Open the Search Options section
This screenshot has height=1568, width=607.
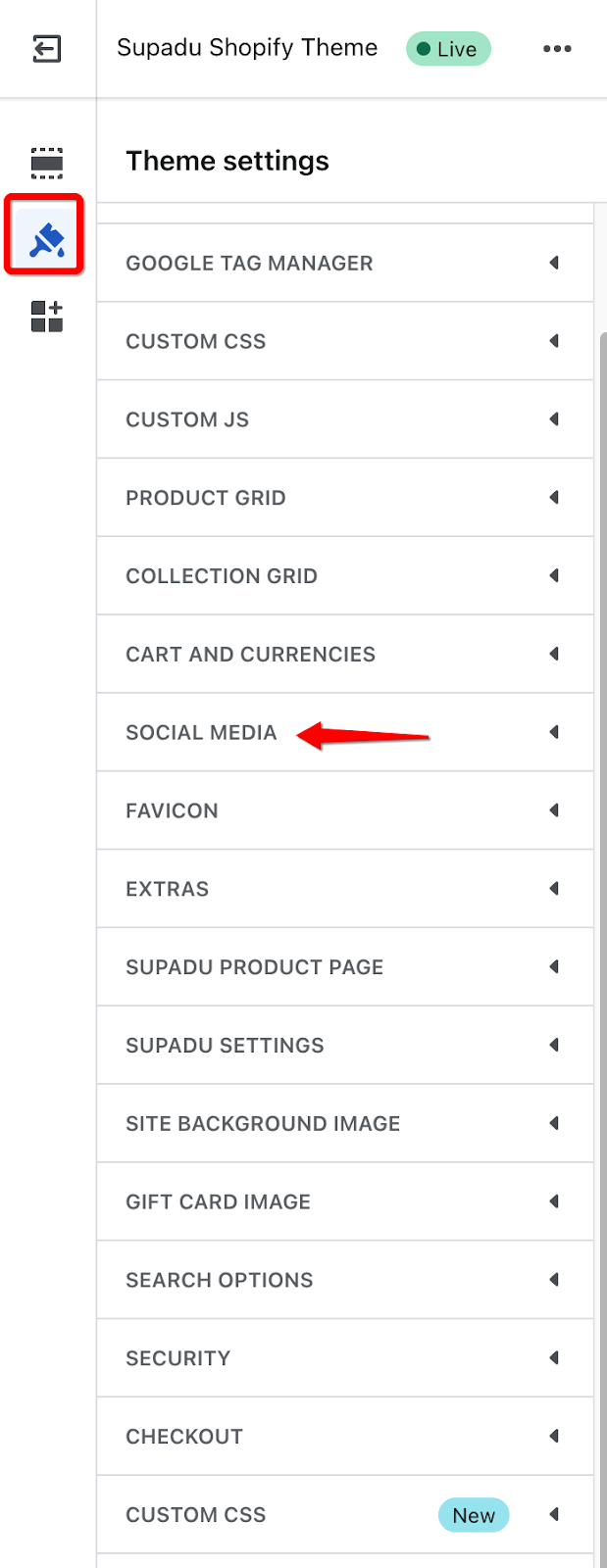pos(345,1280)
